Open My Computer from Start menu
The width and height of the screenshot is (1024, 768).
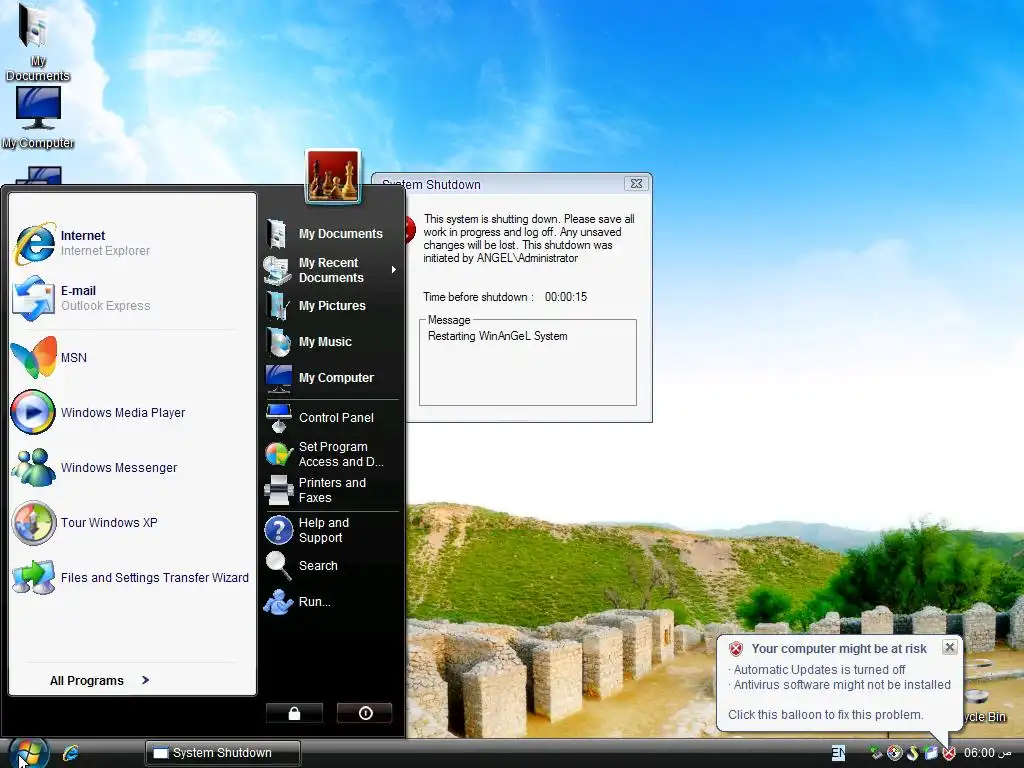coord(332,377)
